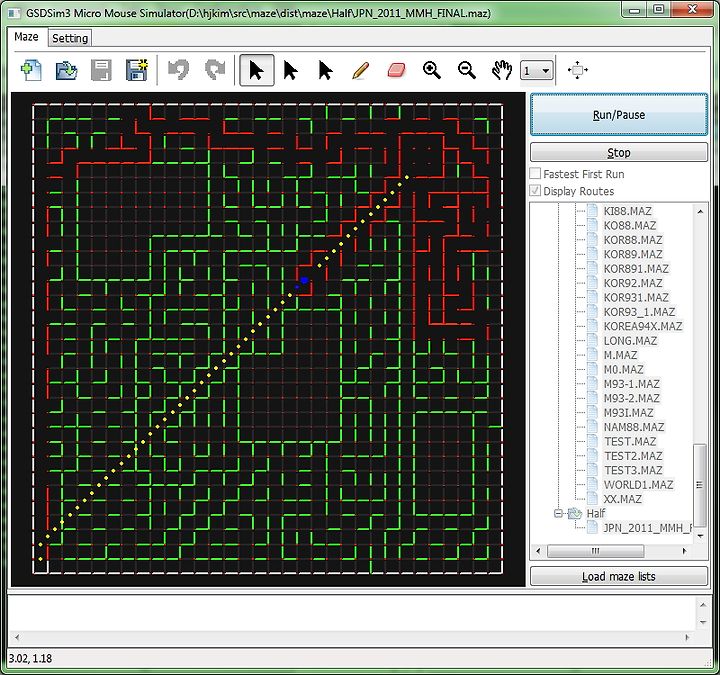Click the log panel scroll left arrow
This screenshot has height=675, width=720.
[17, 637]
